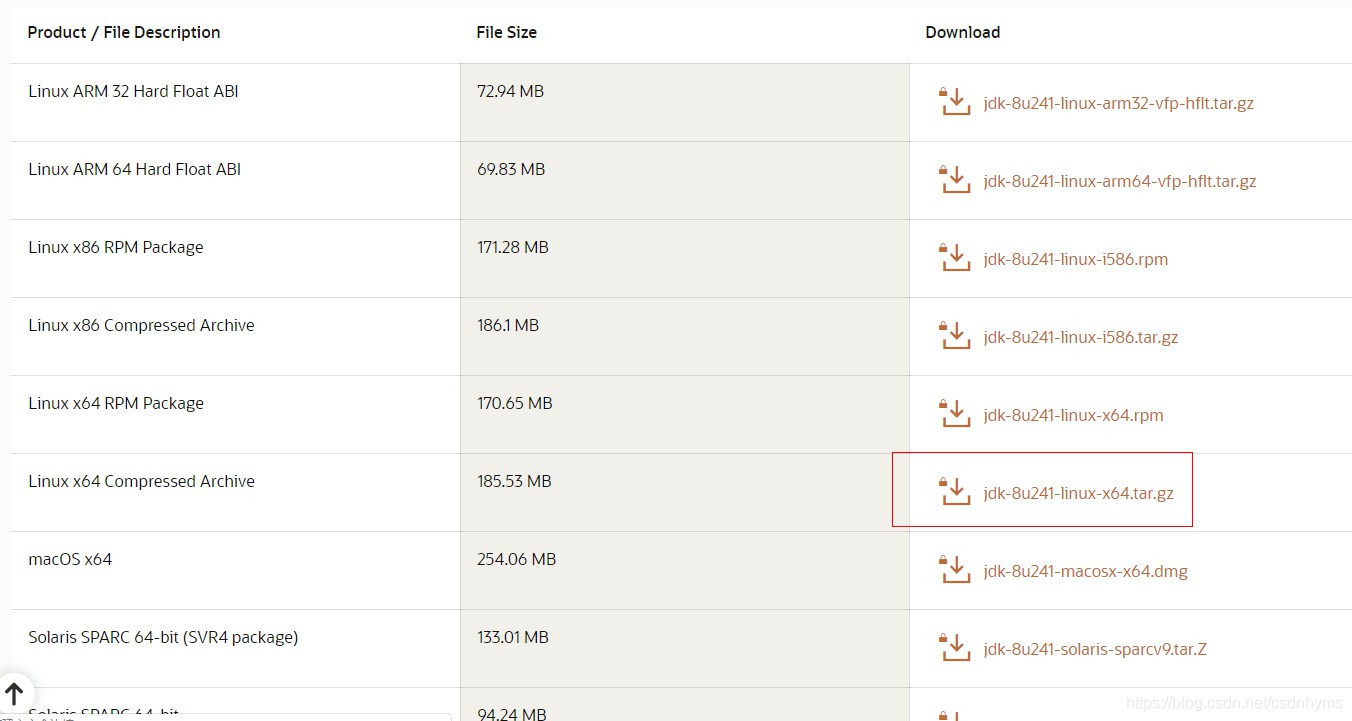
Task: Click the Download column header
Action: (962, 32)
